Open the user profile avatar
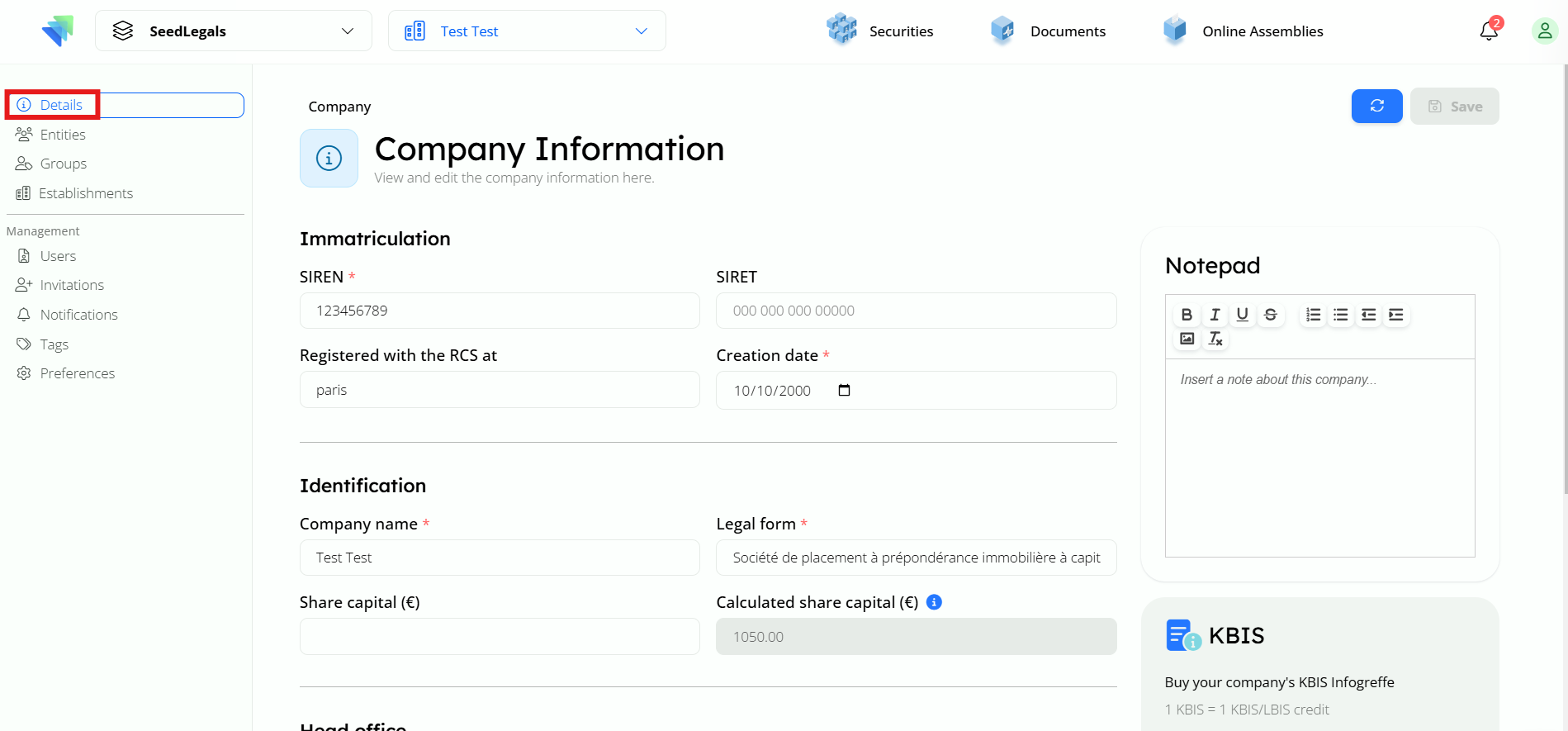 [x=1544, y=31]
